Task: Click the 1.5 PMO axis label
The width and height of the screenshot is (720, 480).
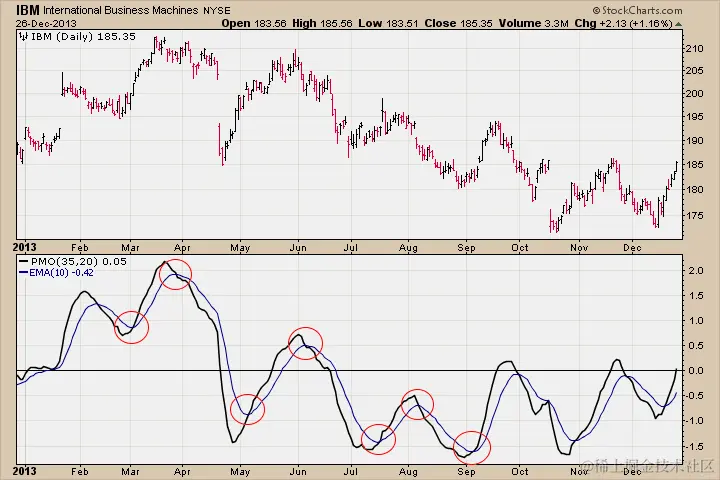Action: 696,296
